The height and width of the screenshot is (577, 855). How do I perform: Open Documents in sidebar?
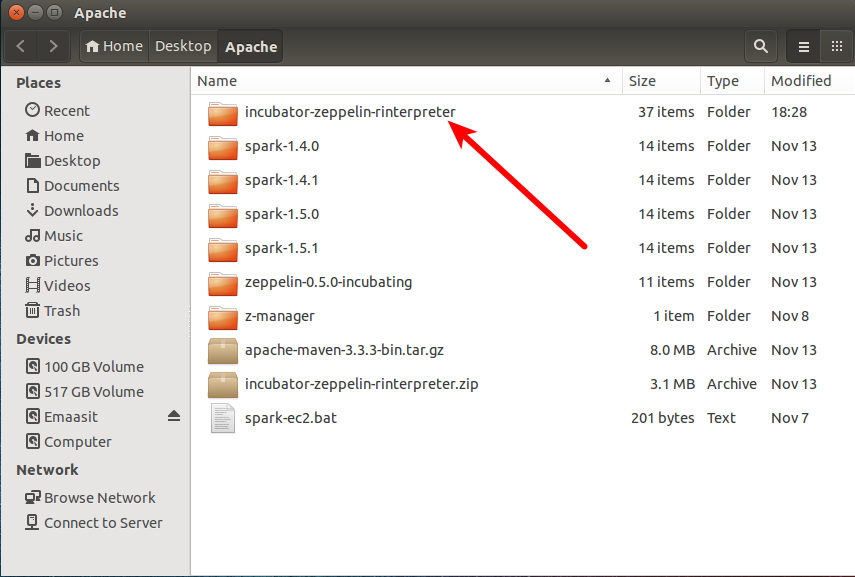click(72, 186)
